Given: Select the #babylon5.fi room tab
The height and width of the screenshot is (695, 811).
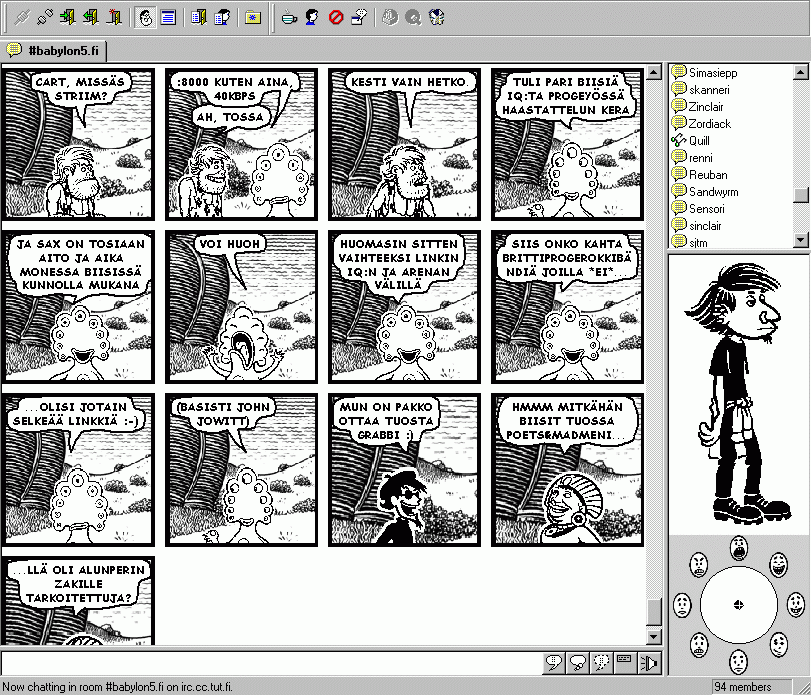Looking at the screenshot, I should (x=53, y=51).
